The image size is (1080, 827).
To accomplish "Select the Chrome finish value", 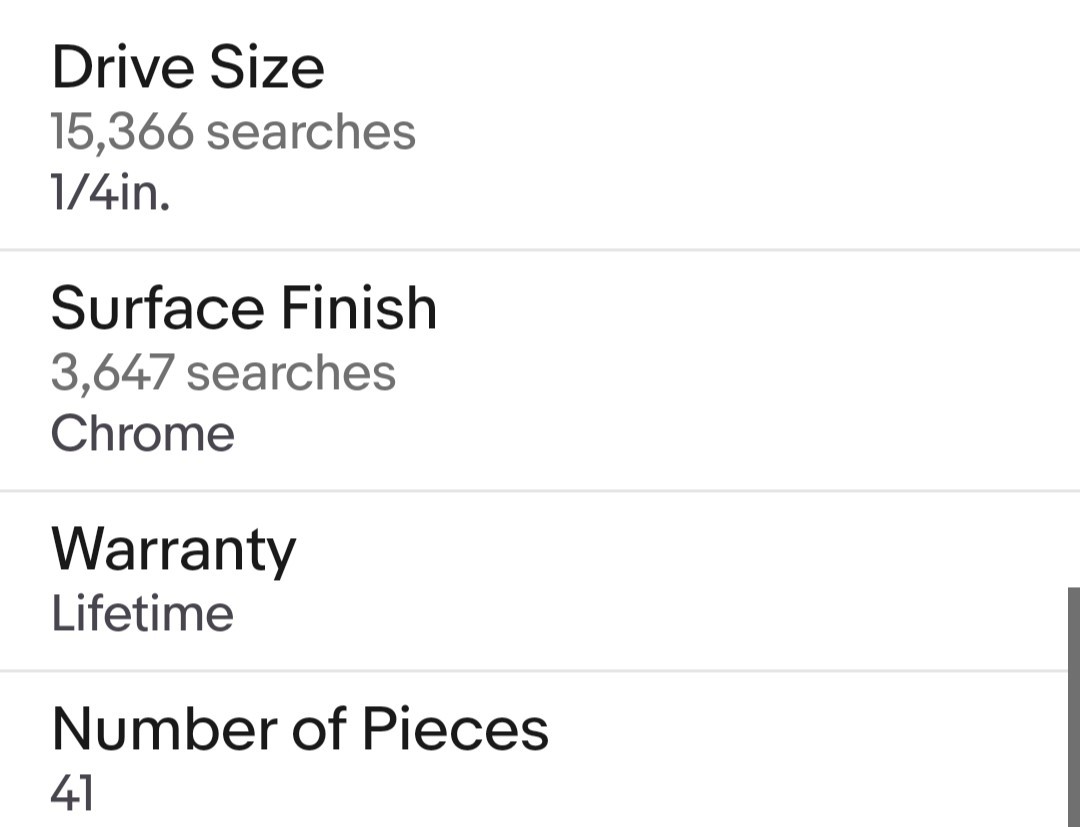I will (143, 433).
